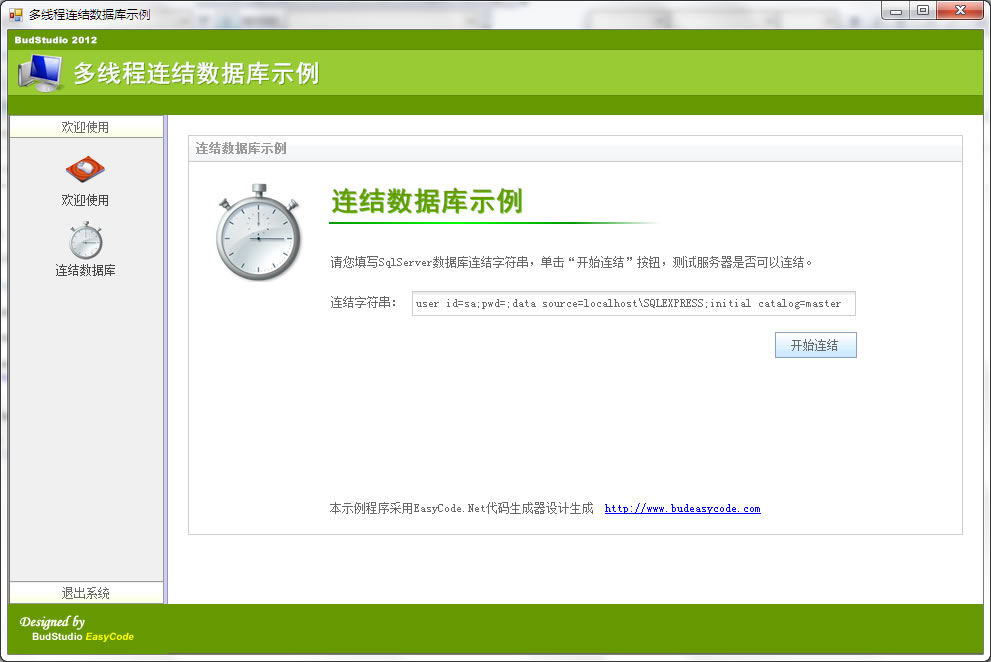Click the 连结数据库示例 group box title
This screenshot has height=662, width=991.
(241, 149)
